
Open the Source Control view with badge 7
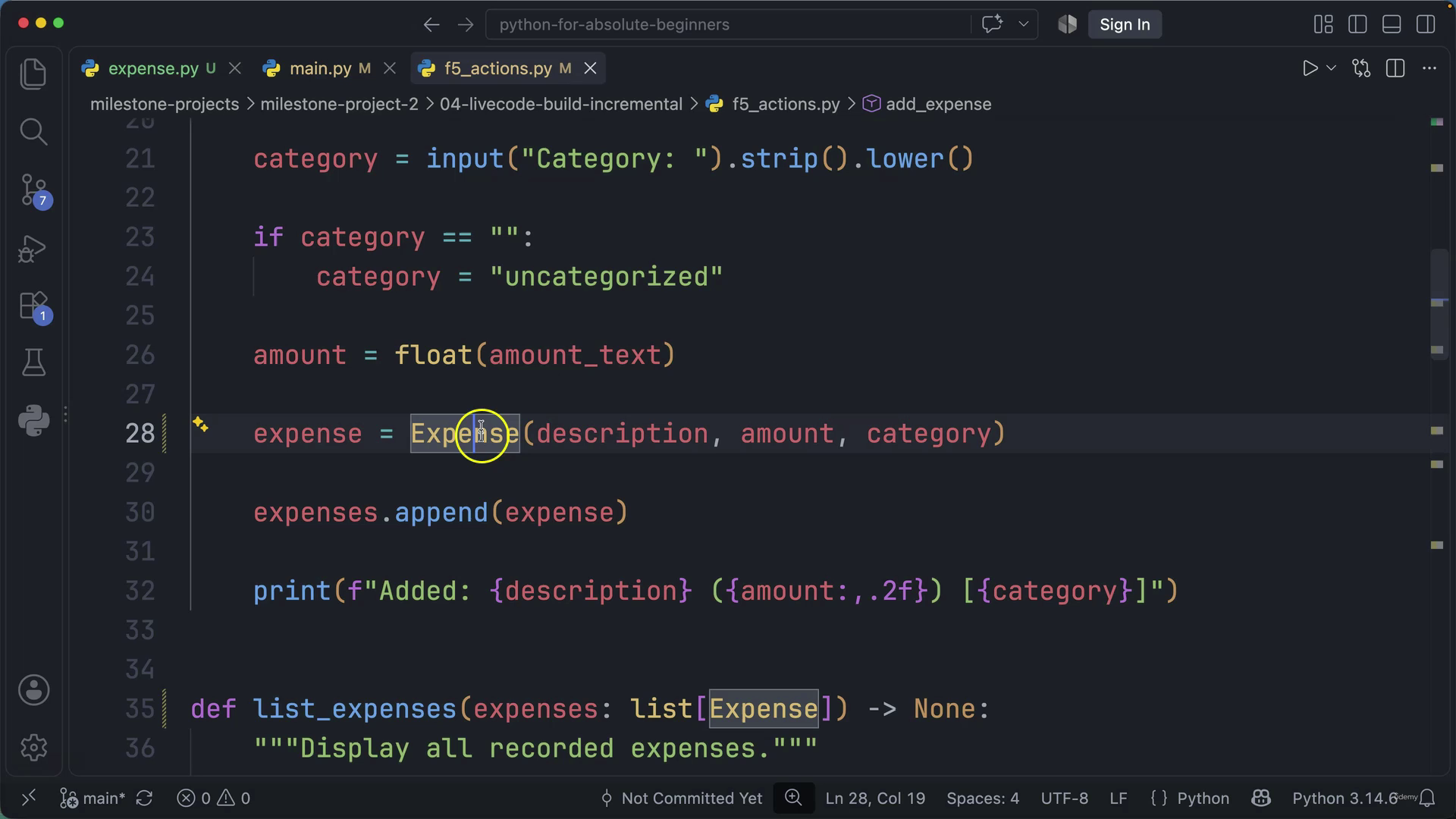[x=34, y=191]
